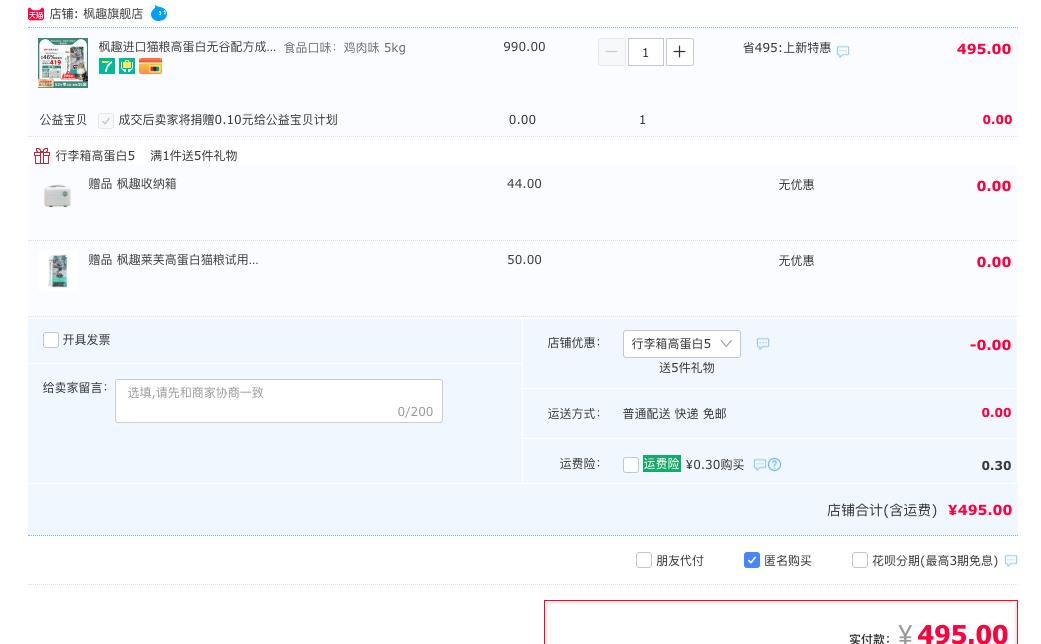Screen dimensions: 1041x644
Task: Click the yellow coupon service icon under product title
Action: (x=127, y=66)
